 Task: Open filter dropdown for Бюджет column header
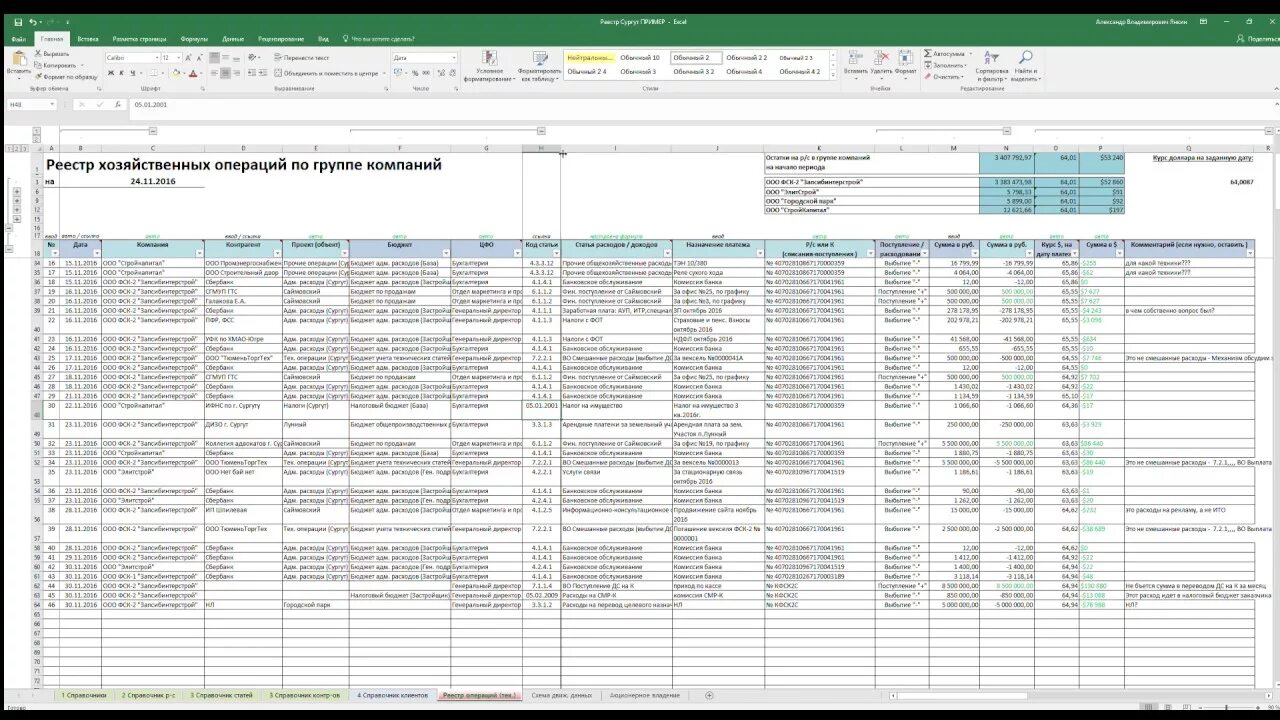pyautogui.click(x=446, y=253)
